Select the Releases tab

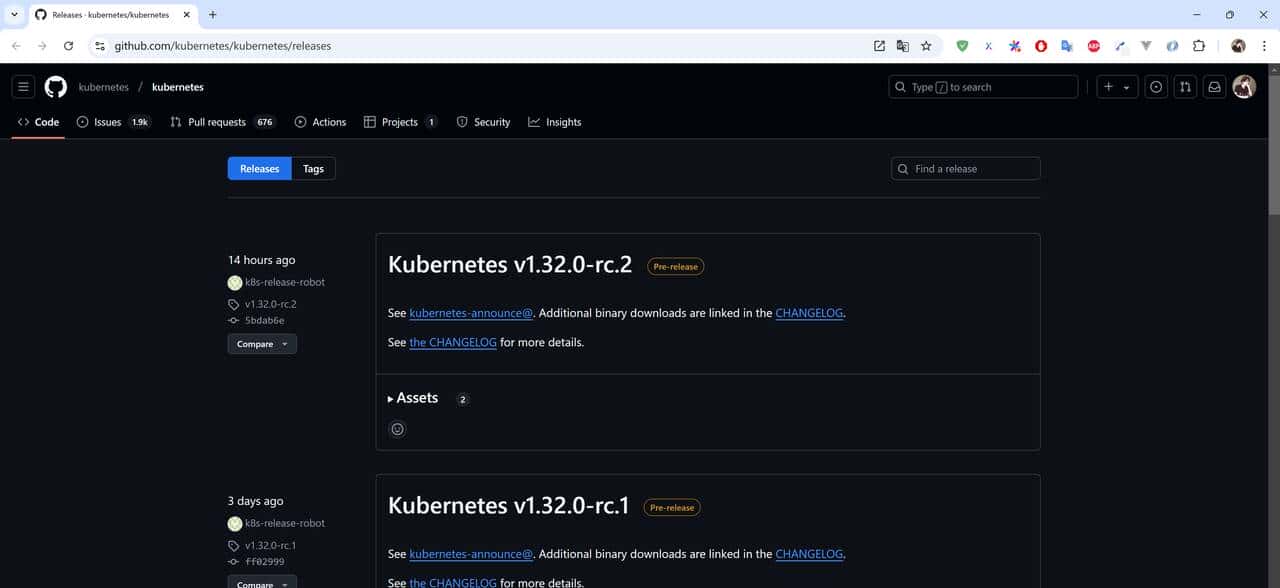(259, 168)
